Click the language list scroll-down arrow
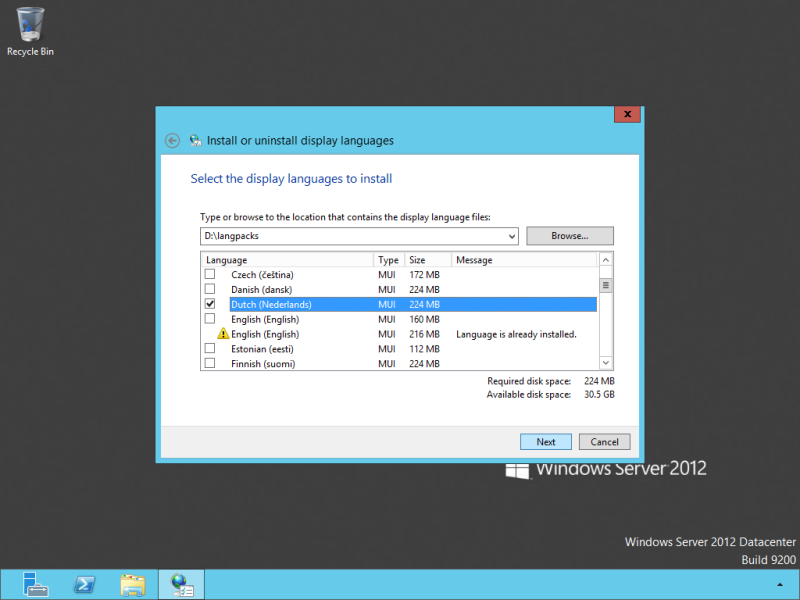 click(606, 363)
